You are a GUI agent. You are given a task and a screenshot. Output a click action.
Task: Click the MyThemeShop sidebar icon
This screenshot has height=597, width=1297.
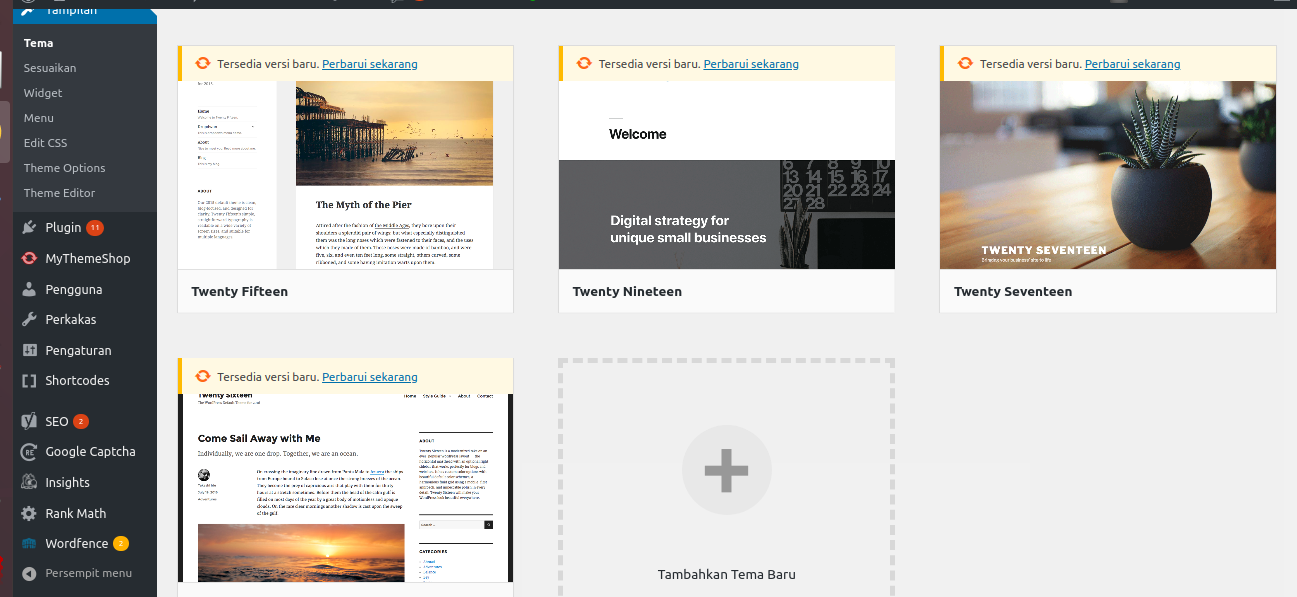point(29,258)
